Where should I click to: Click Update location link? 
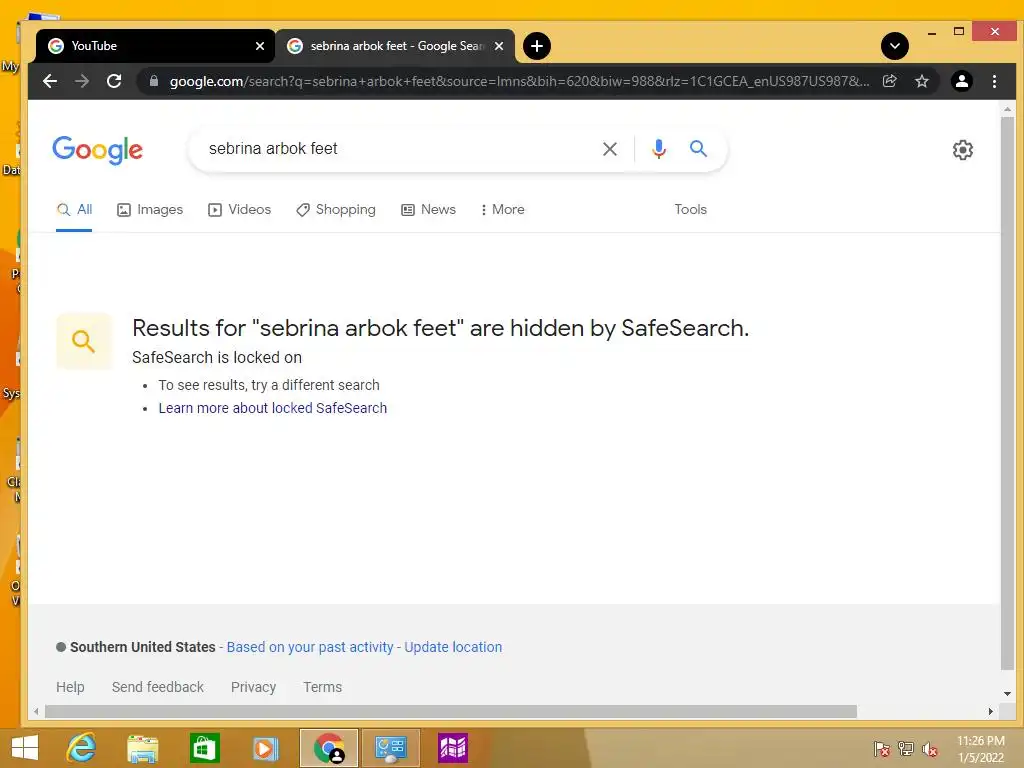tap(453, 647)
